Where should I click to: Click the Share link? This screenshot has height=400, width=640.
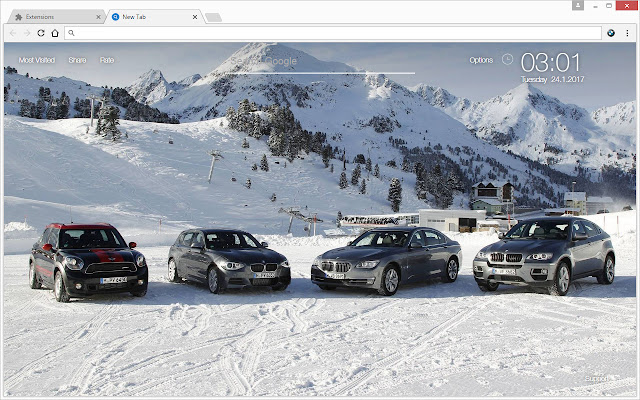77,60
